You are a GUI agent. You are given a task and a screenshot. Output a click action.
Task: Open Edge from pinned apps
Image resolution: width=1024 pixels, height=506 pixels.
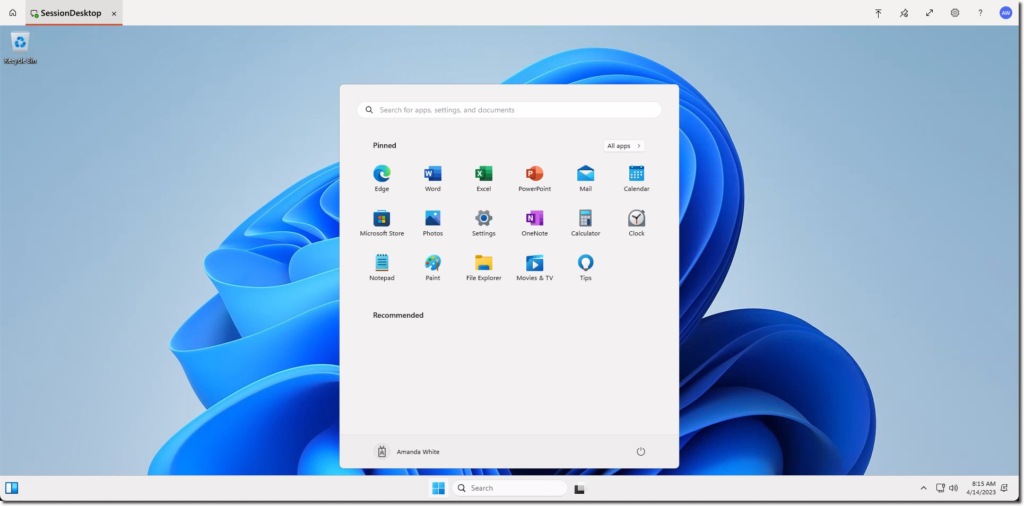[381, 178]
